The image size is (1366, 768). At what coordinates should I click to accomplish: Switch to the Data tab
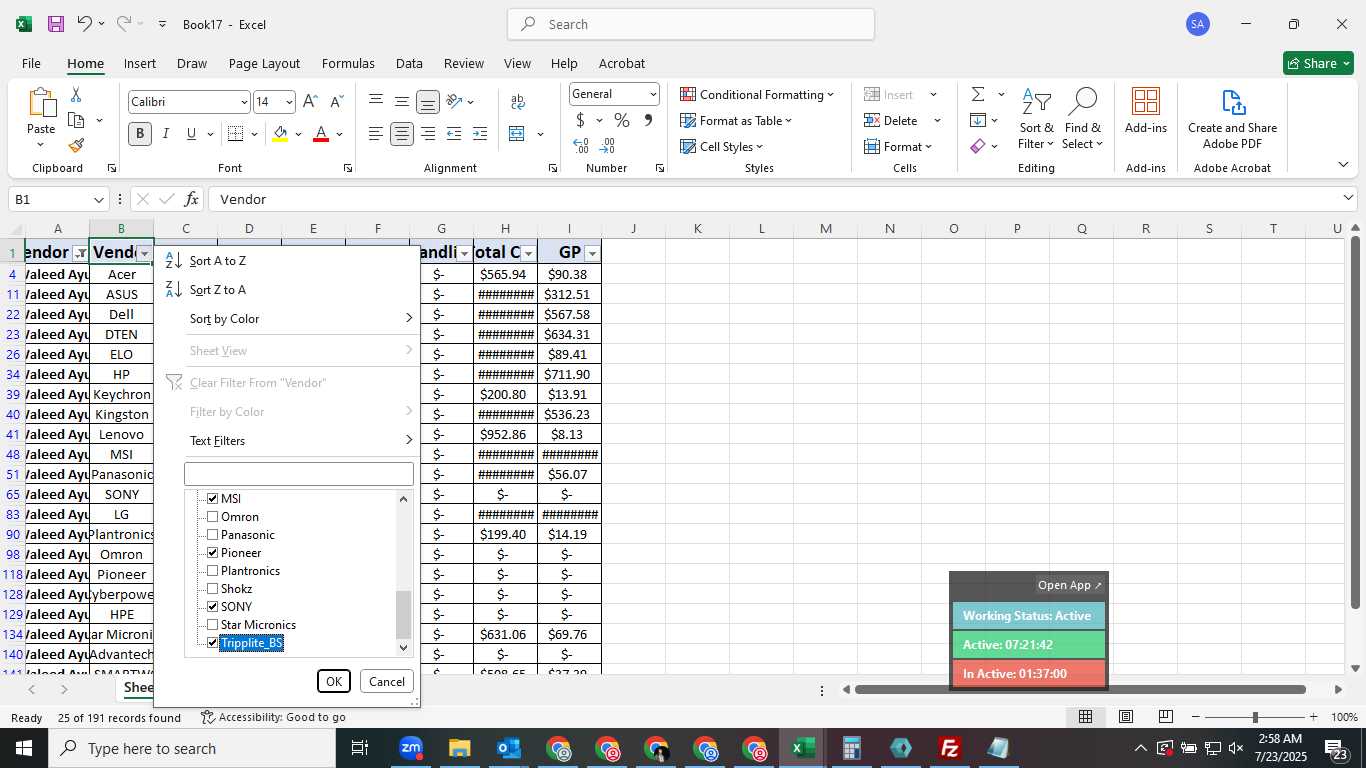pyautogui.click(x=409, y=63)
